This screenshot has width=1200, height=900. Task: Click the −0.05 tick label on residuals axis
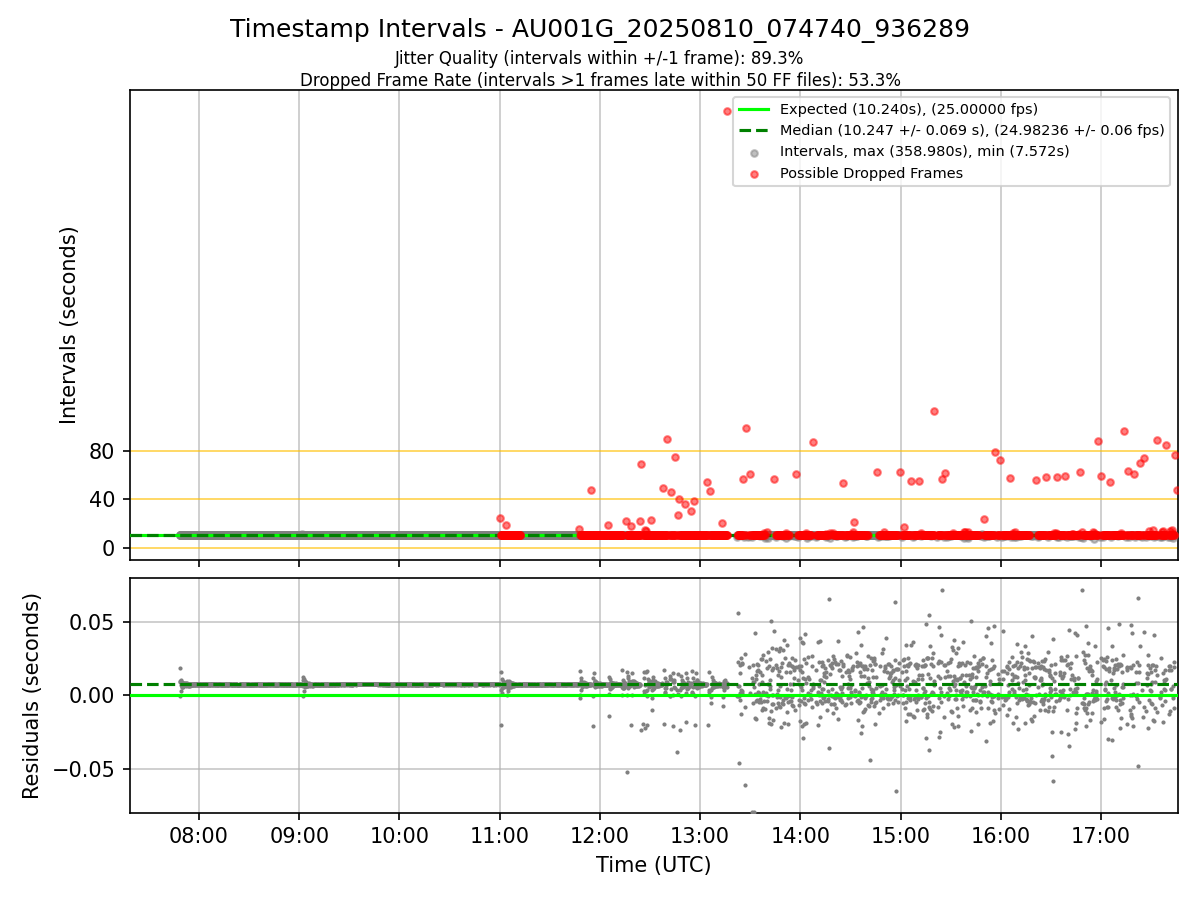[x=83, y=769]
